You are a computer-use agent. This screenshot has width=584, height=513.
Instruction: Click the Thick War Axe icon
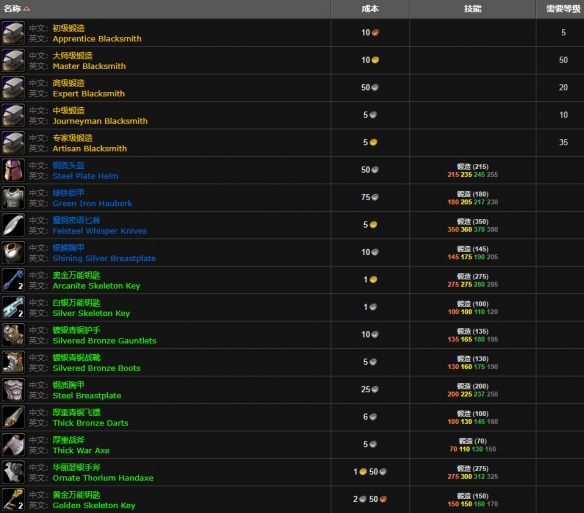click(x=13, y=445)
